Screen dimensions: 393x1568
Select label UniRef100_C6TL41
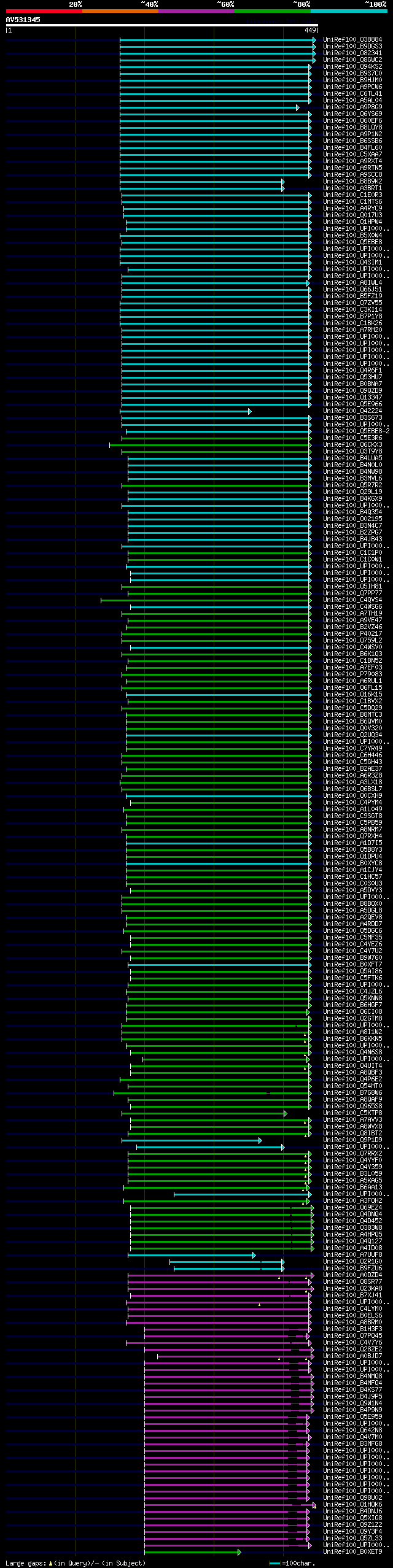click(352, 94)
